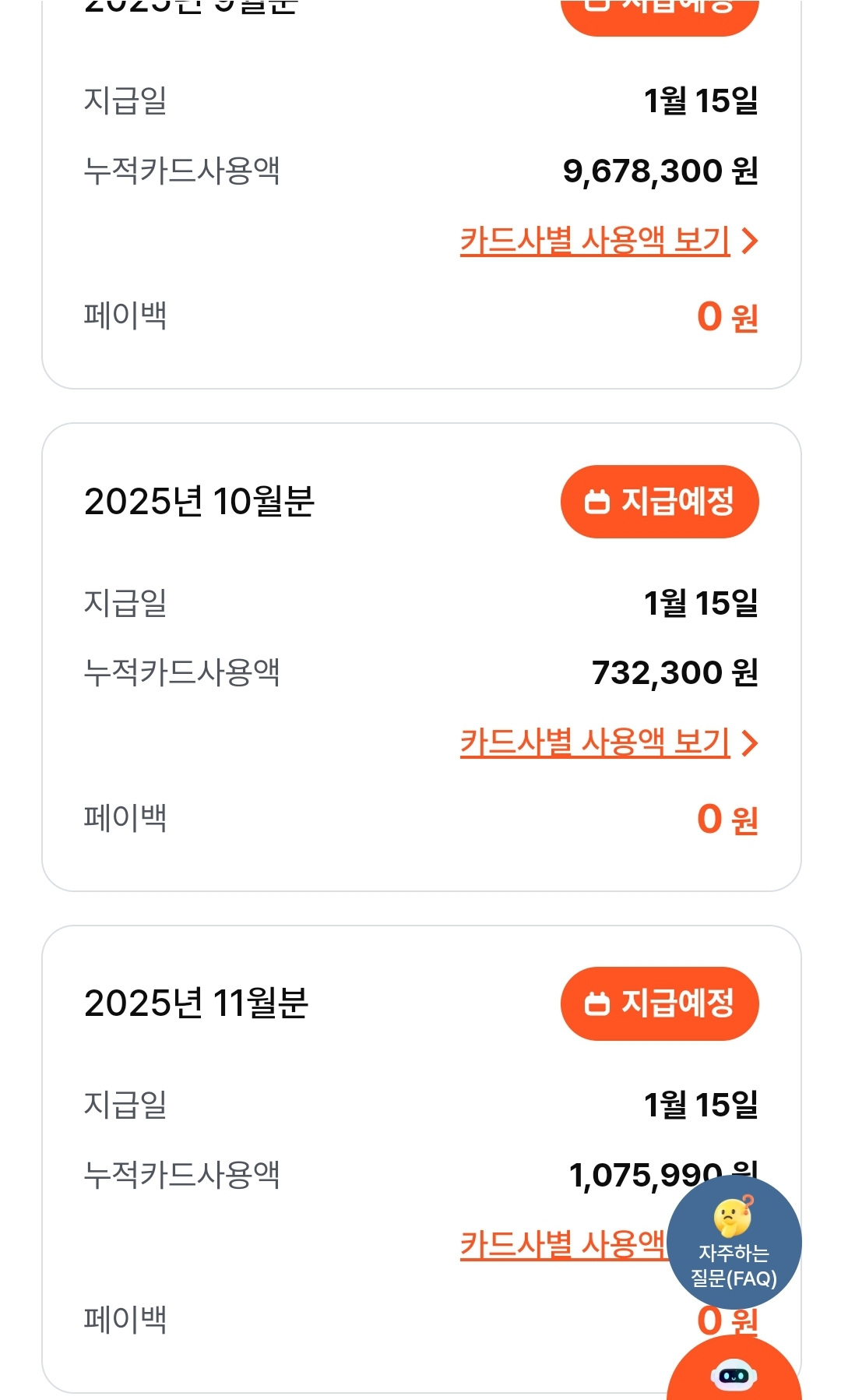
Task: Tap the chevron beside 10월분 카드사별 사용액 보기
Action: tap(749, 743)
